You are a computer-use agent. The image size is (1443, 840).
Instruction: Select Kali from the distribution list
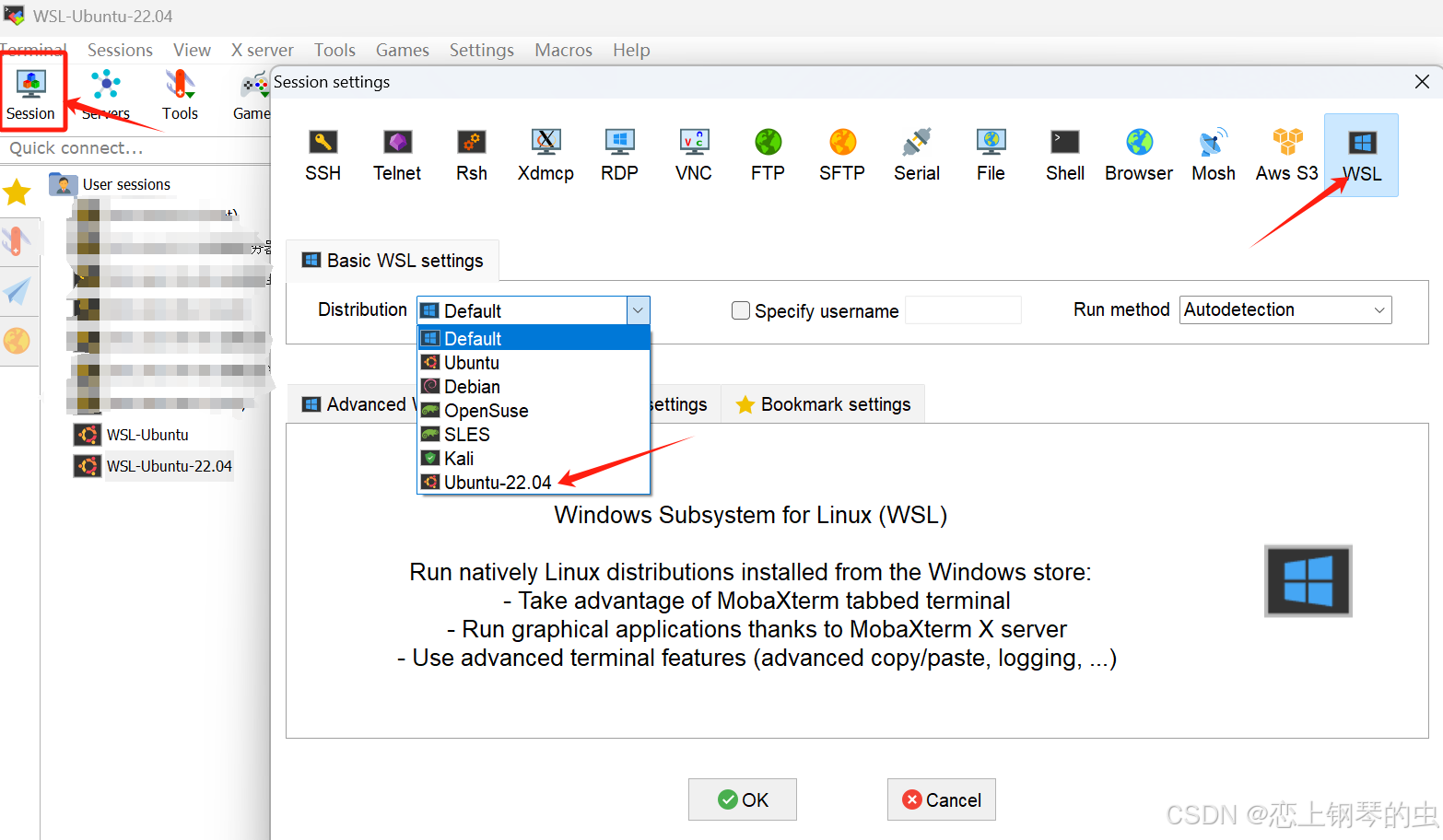coord(458,458)
